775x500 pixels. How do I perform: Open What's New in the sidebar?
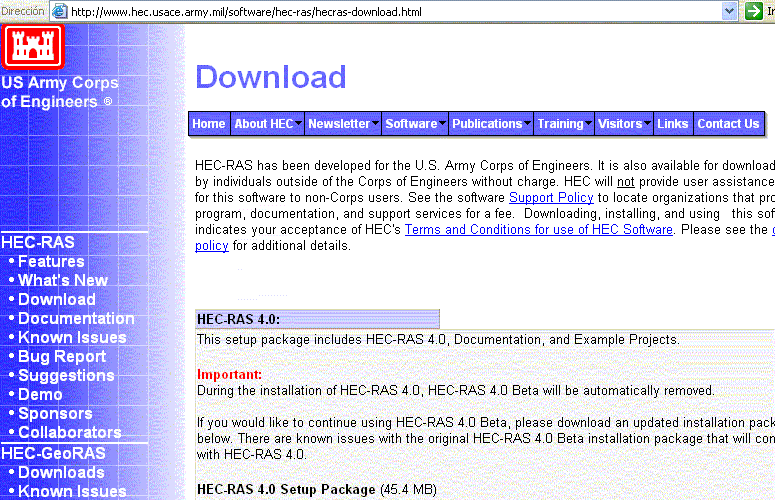tap(63, 280)
